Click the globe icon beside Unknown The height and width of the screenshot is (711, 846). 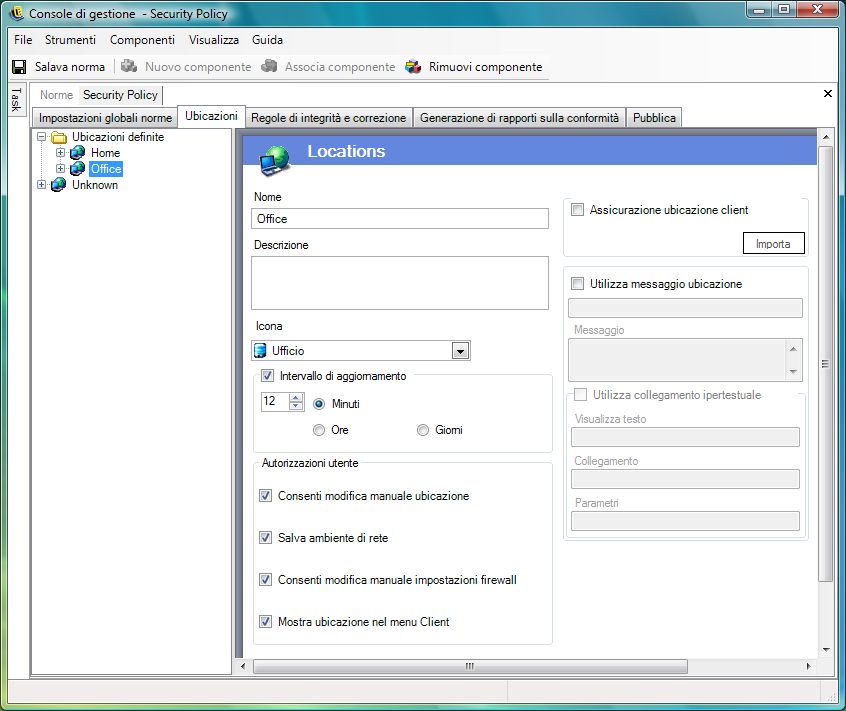coord(59,185)
